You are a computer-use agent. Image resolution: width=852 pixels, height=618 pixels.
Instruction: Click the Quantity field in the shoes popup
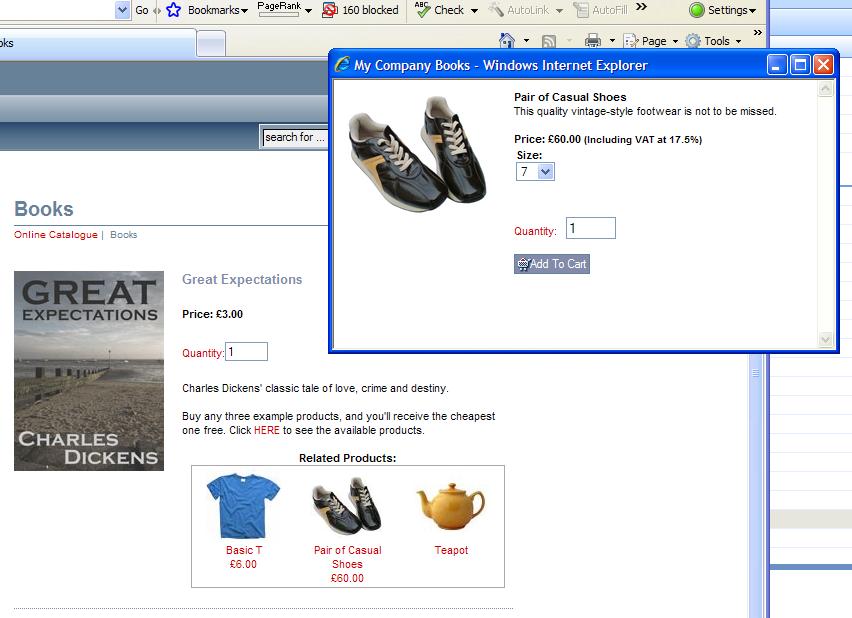pos(590,229)
